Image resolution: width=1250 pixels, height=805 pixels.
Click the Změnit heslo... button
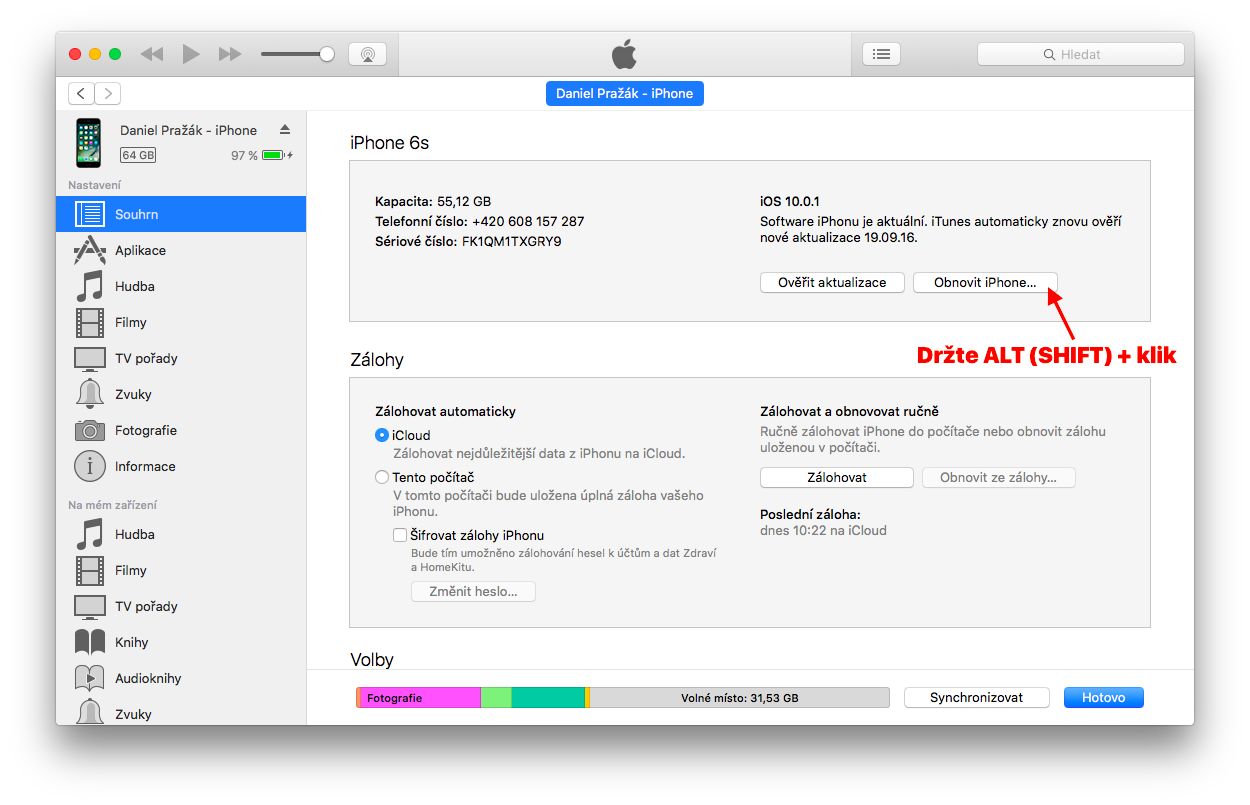point(473,591)
